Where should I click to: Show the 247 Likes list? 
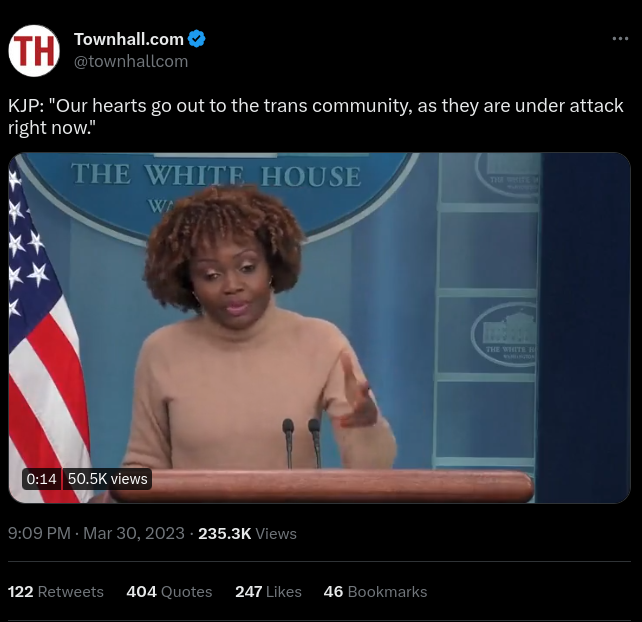point(268,592)
